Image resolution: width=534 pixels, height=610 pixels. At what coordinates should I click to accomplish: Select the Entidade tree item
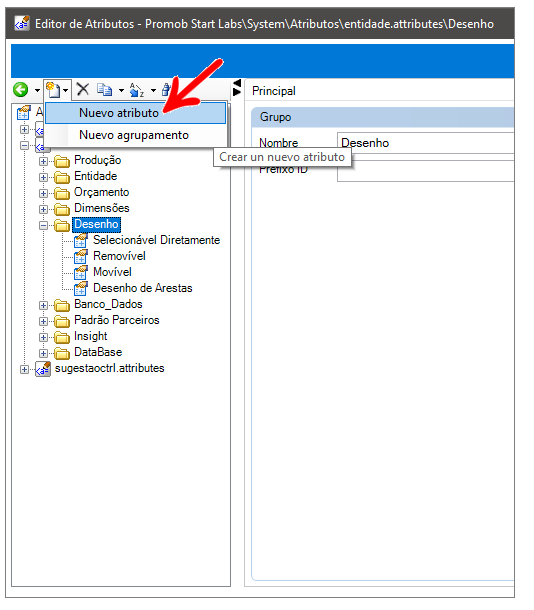click(96, 176)
